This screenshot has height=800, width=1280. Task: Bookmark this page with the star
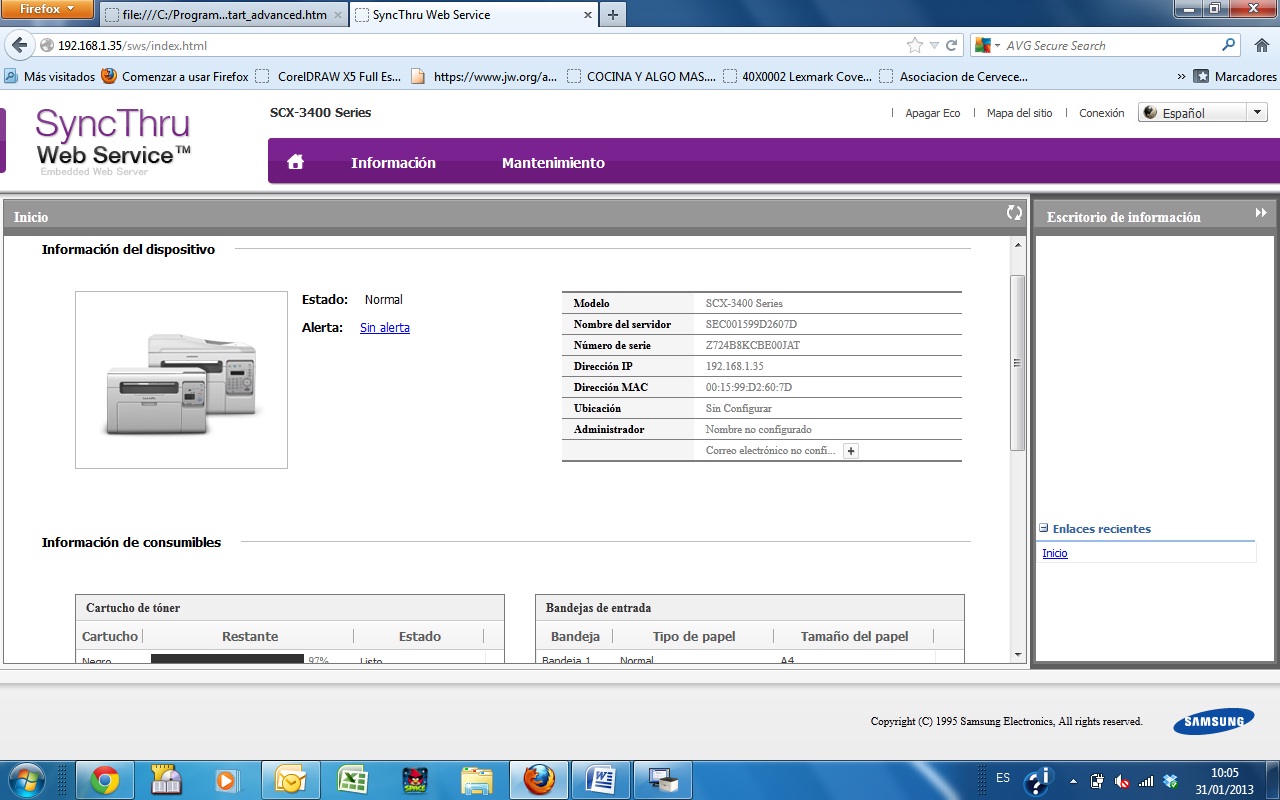pyautogui.click(x=914, y=46)
